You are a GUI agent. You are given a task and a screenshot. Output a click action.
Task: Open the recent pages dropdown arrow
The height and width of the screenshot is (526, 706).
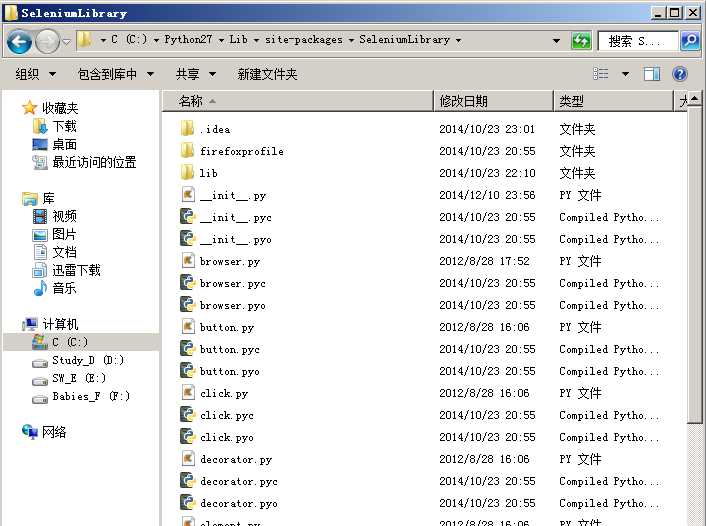[x=67, y=41]
